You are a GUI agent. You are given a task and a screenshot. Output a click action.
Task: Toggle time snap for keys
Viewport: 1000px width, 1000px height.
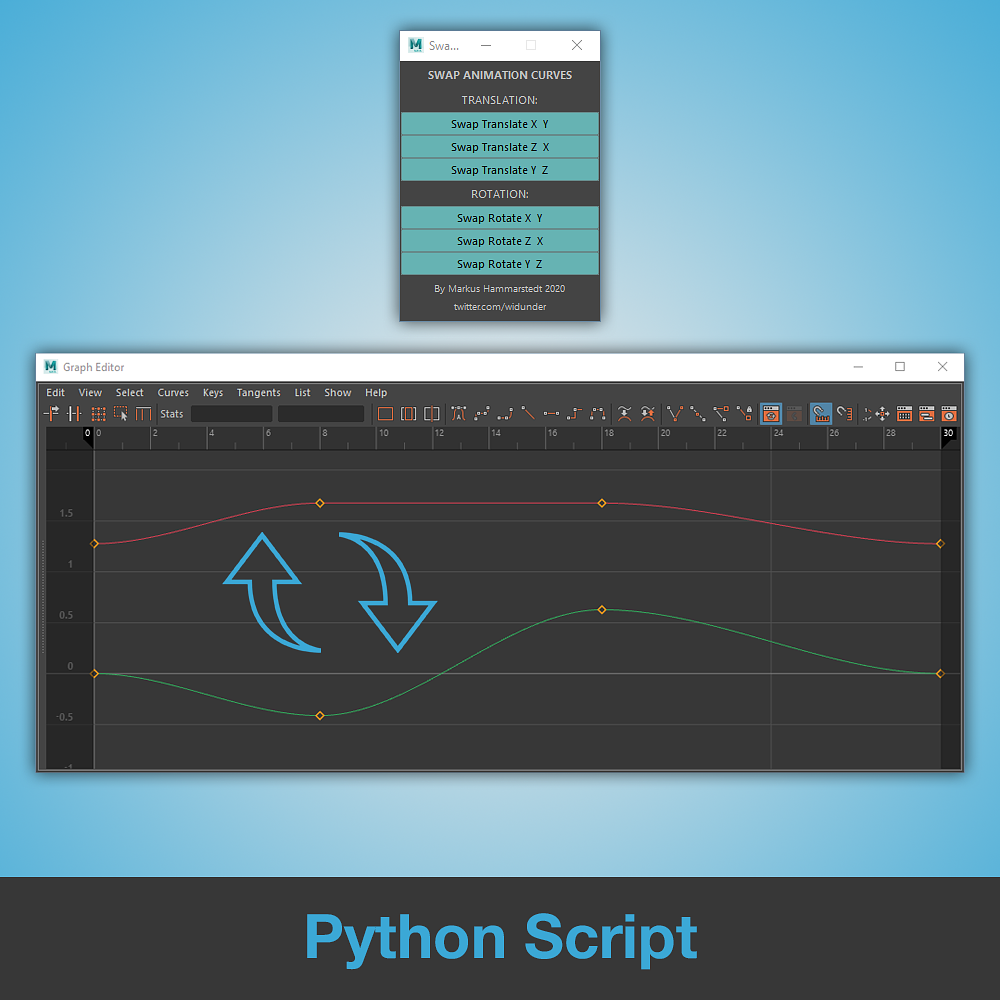pos(820,413)
